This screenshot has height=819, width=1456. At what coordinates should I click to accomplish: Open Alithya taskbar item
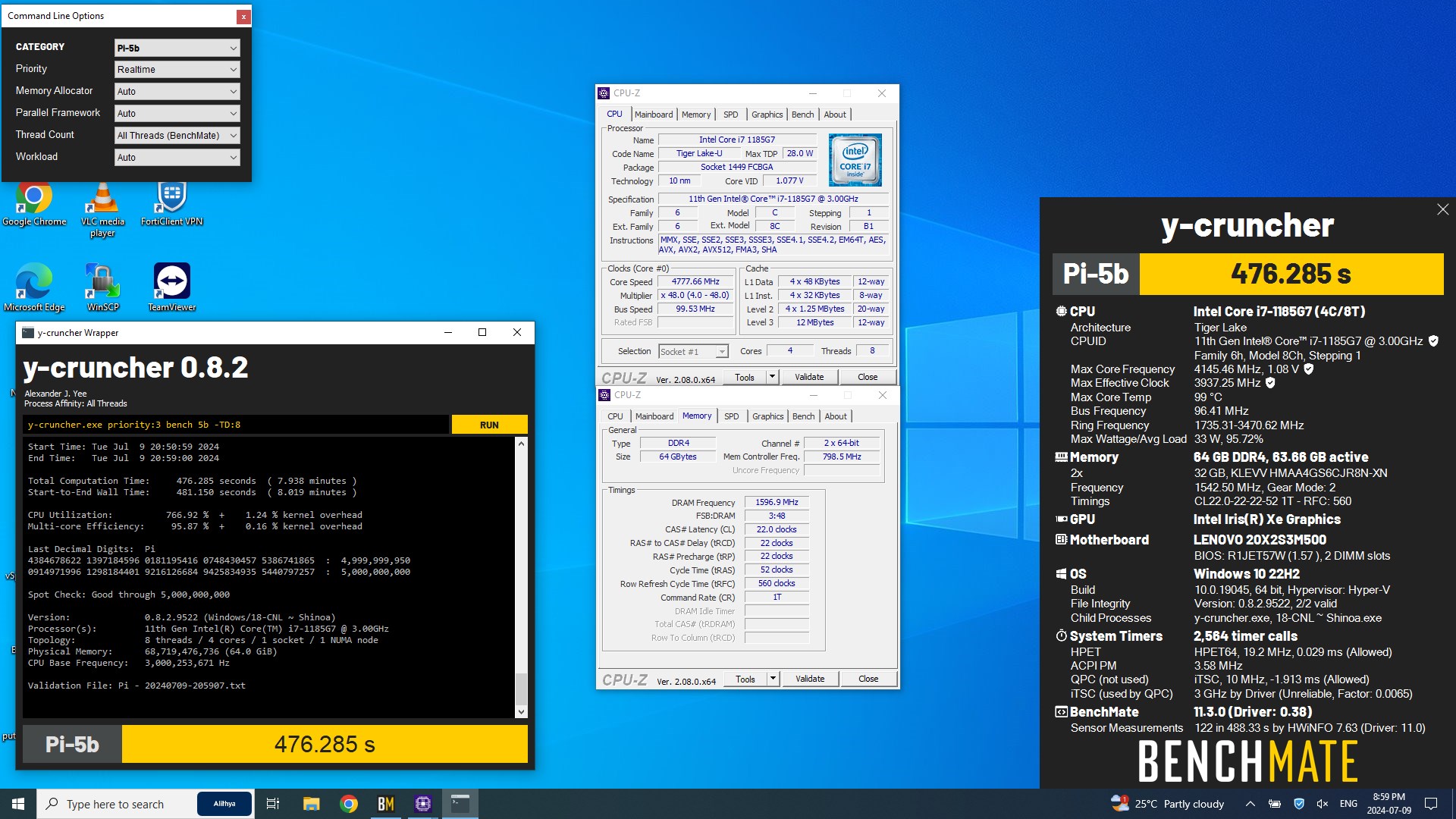tap(224, 804)
